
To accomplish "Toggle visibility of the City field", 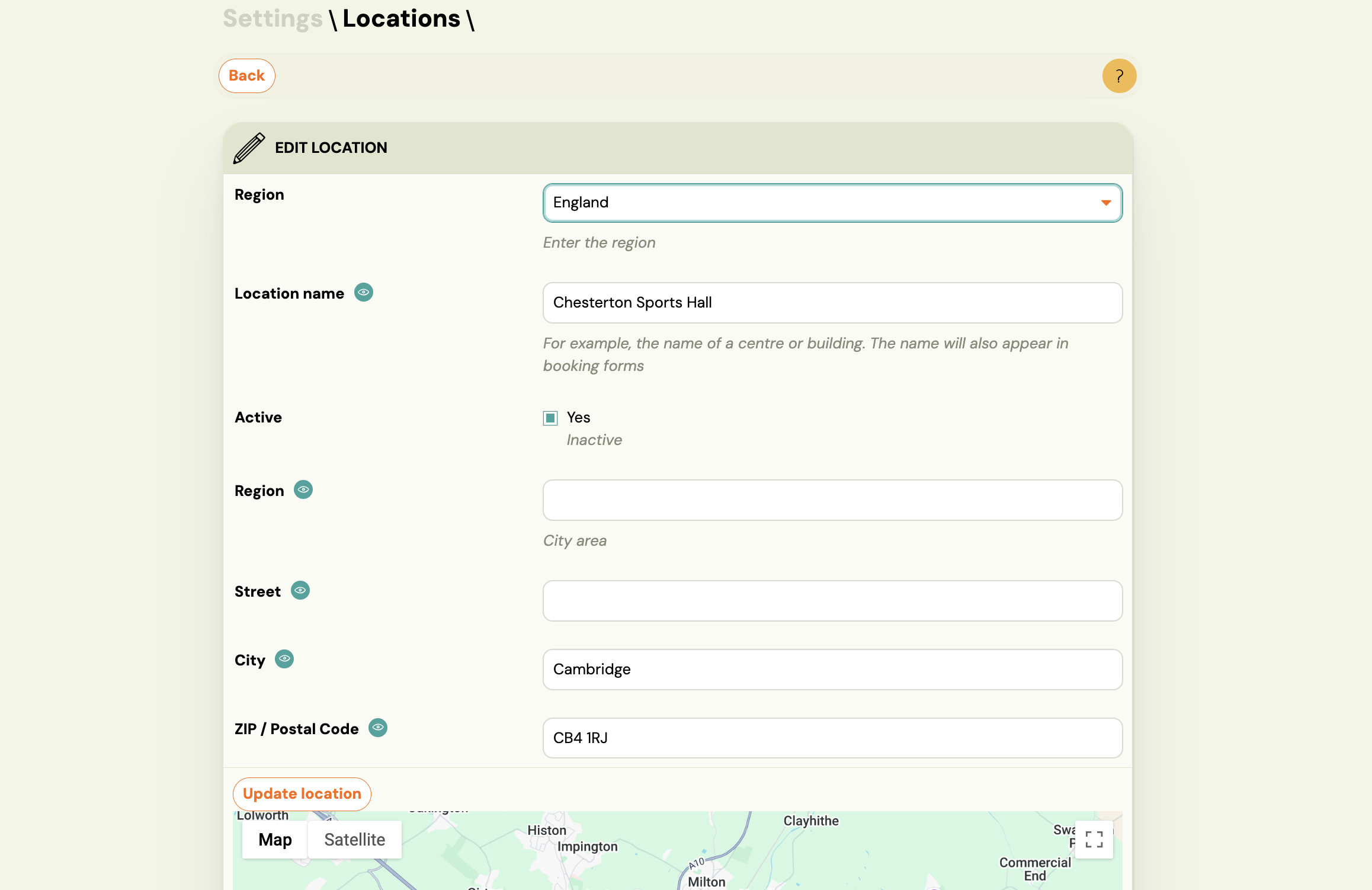I will (284, 659).
